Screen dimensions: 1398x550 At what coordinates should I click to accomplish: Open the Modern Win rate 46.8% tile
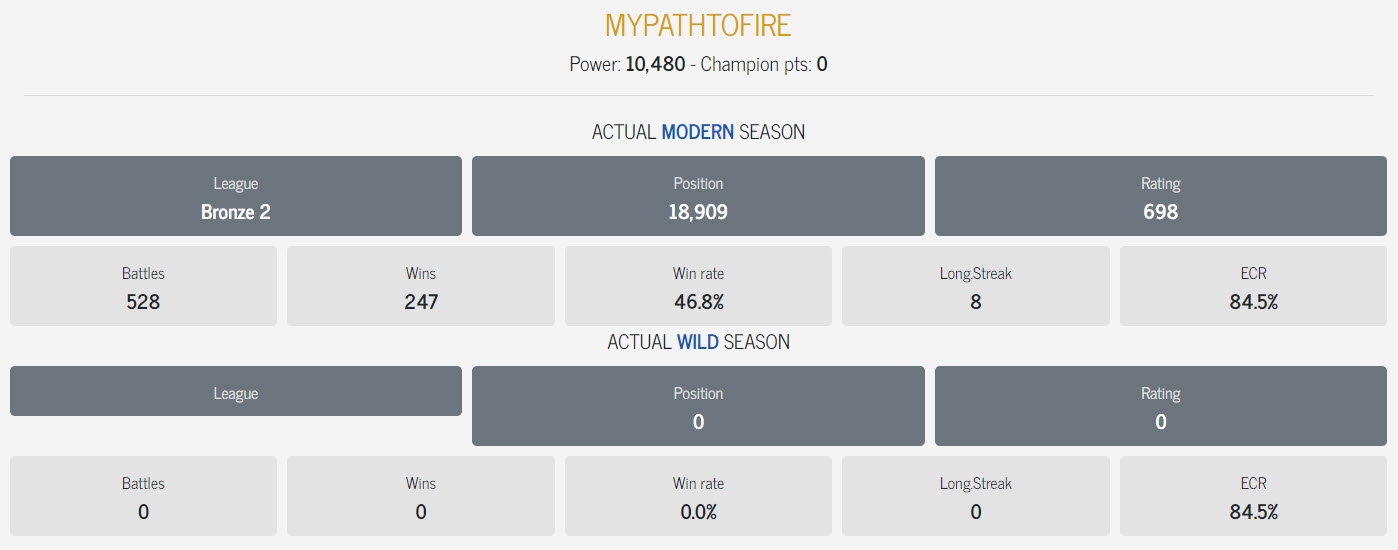click(698, 286)
